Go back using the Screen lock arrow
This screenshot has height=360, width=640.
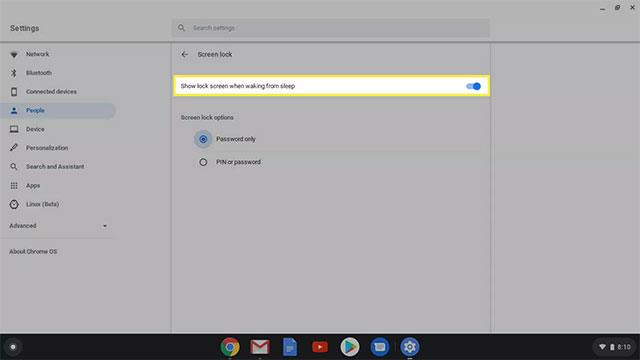(x=184, y=54)
